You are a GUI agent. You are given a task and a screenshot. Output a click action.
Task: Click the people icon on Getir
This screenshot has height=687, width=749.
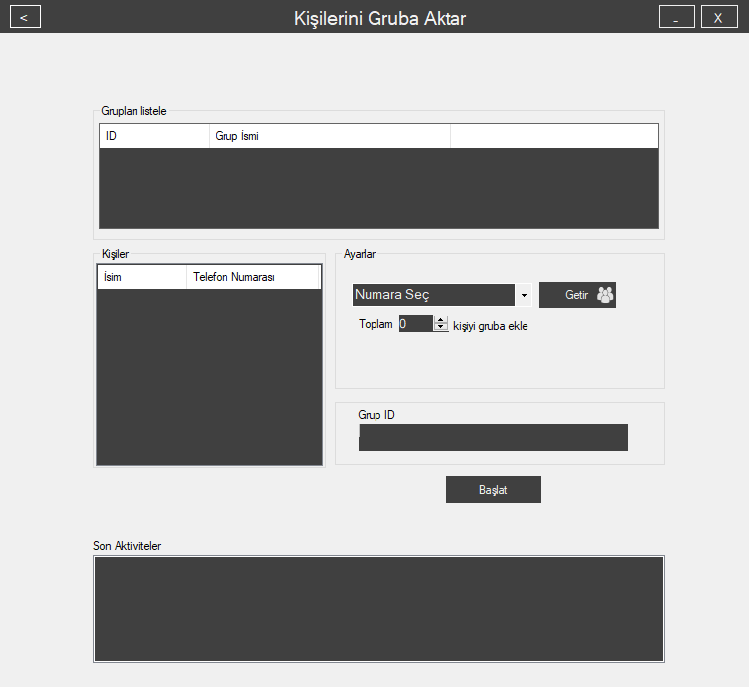(x=605, y=295)
